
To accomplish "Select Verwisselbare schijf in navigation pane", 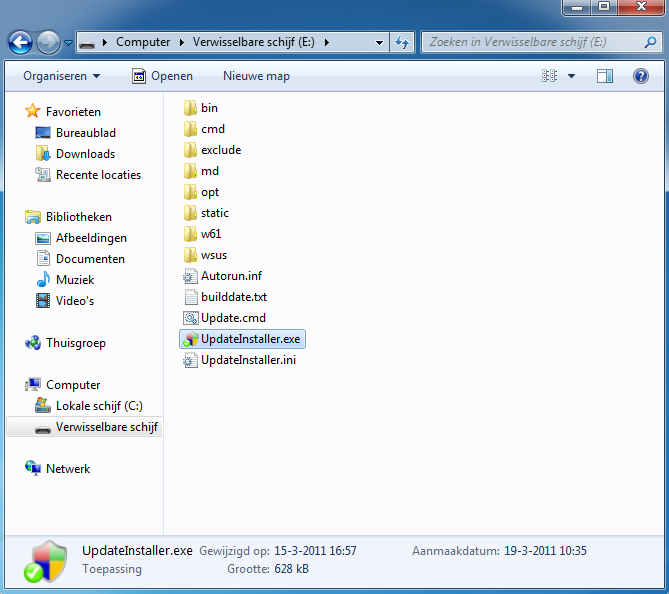I will pos(84,427).
